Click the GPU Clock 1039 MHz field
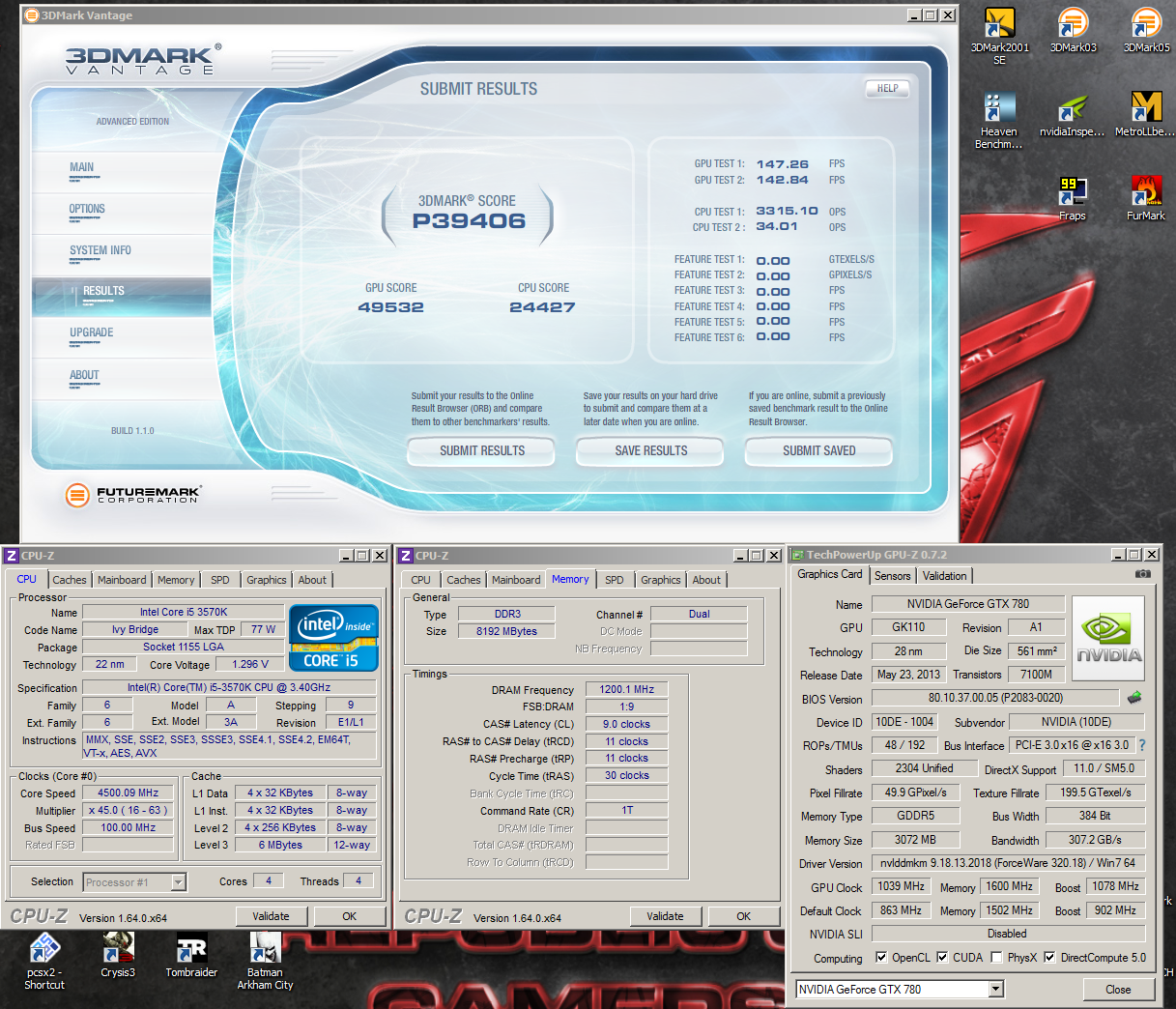 pos(901,886)
